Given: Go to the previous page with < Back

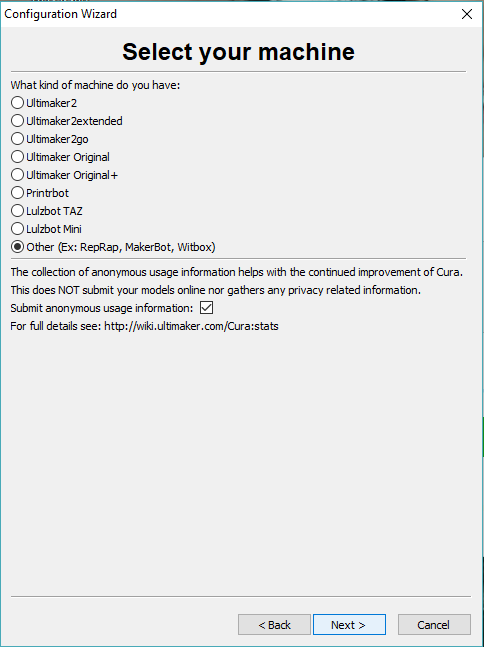Looking at the screenshot, I should point(274,625).
